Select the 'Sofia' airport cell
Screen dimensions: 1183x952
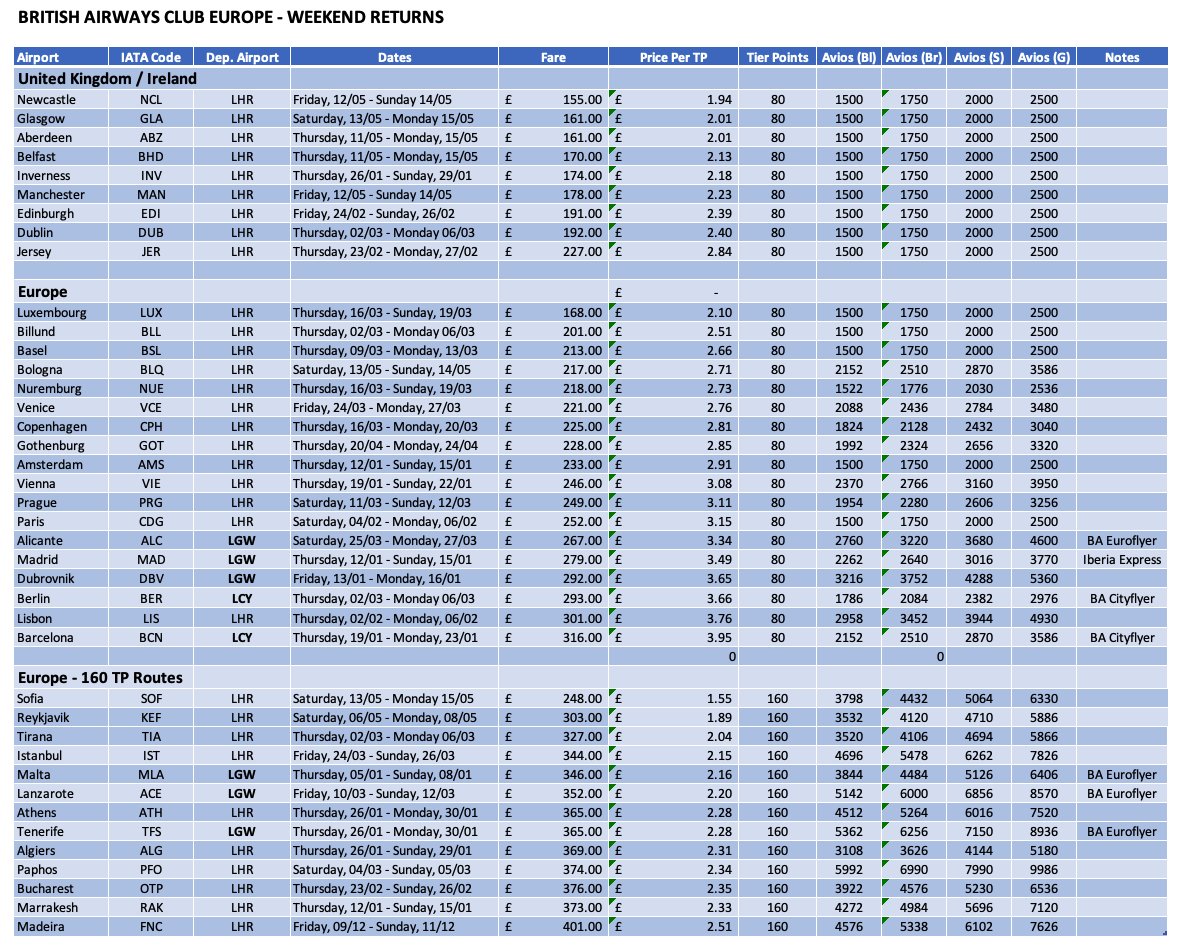tap(61, 699)
